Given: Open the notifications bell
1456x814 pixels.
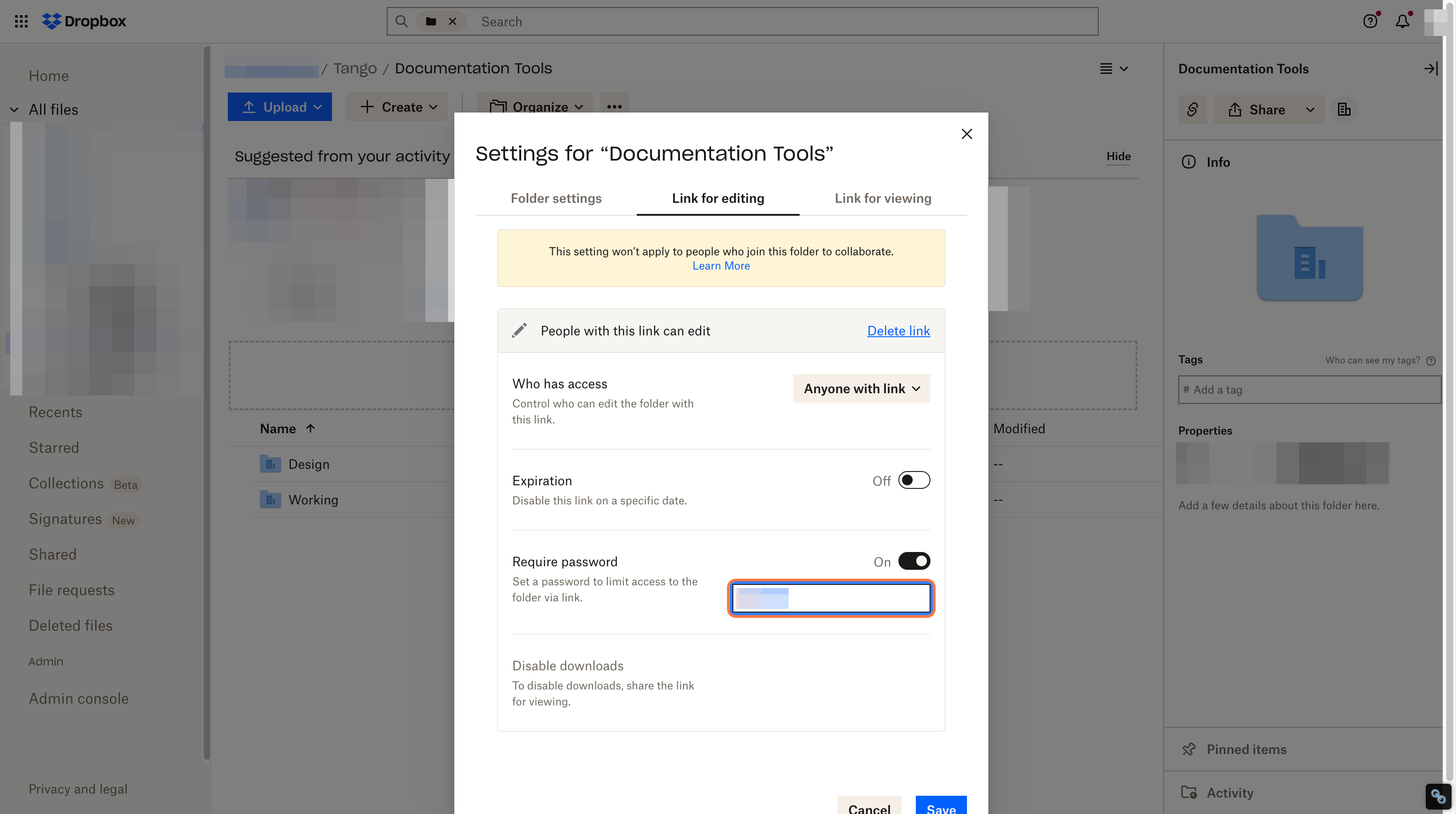Looking at the screenshot, I should coord(1402,21).
